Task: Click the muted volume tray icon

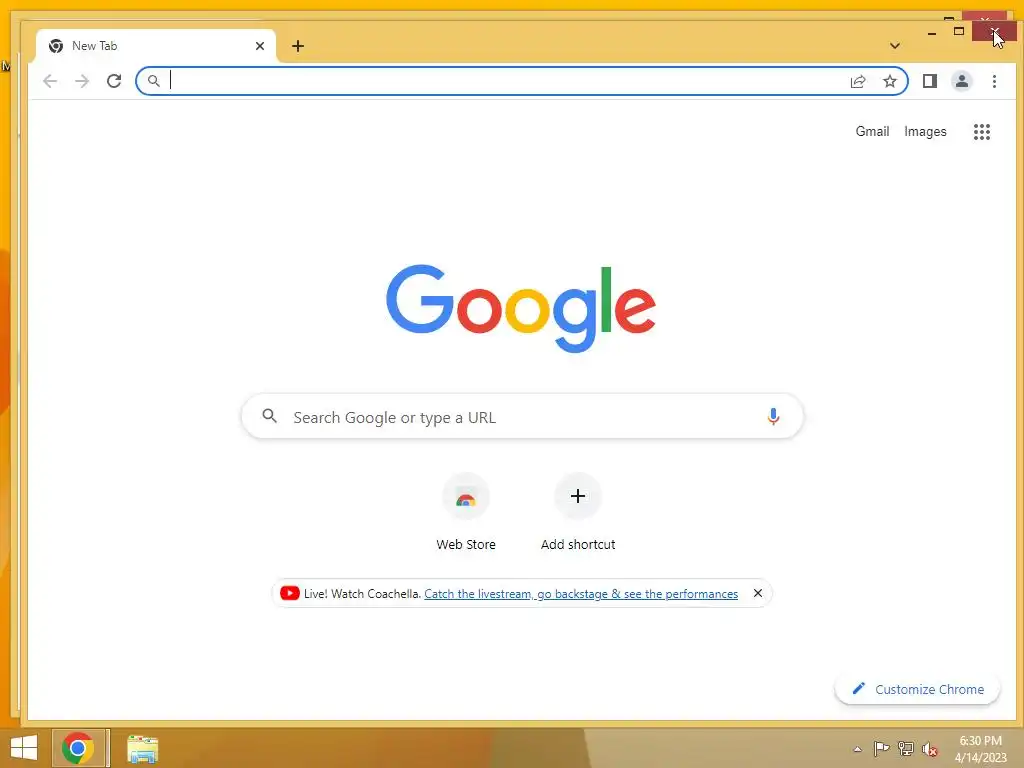Action: coord(929,749)
